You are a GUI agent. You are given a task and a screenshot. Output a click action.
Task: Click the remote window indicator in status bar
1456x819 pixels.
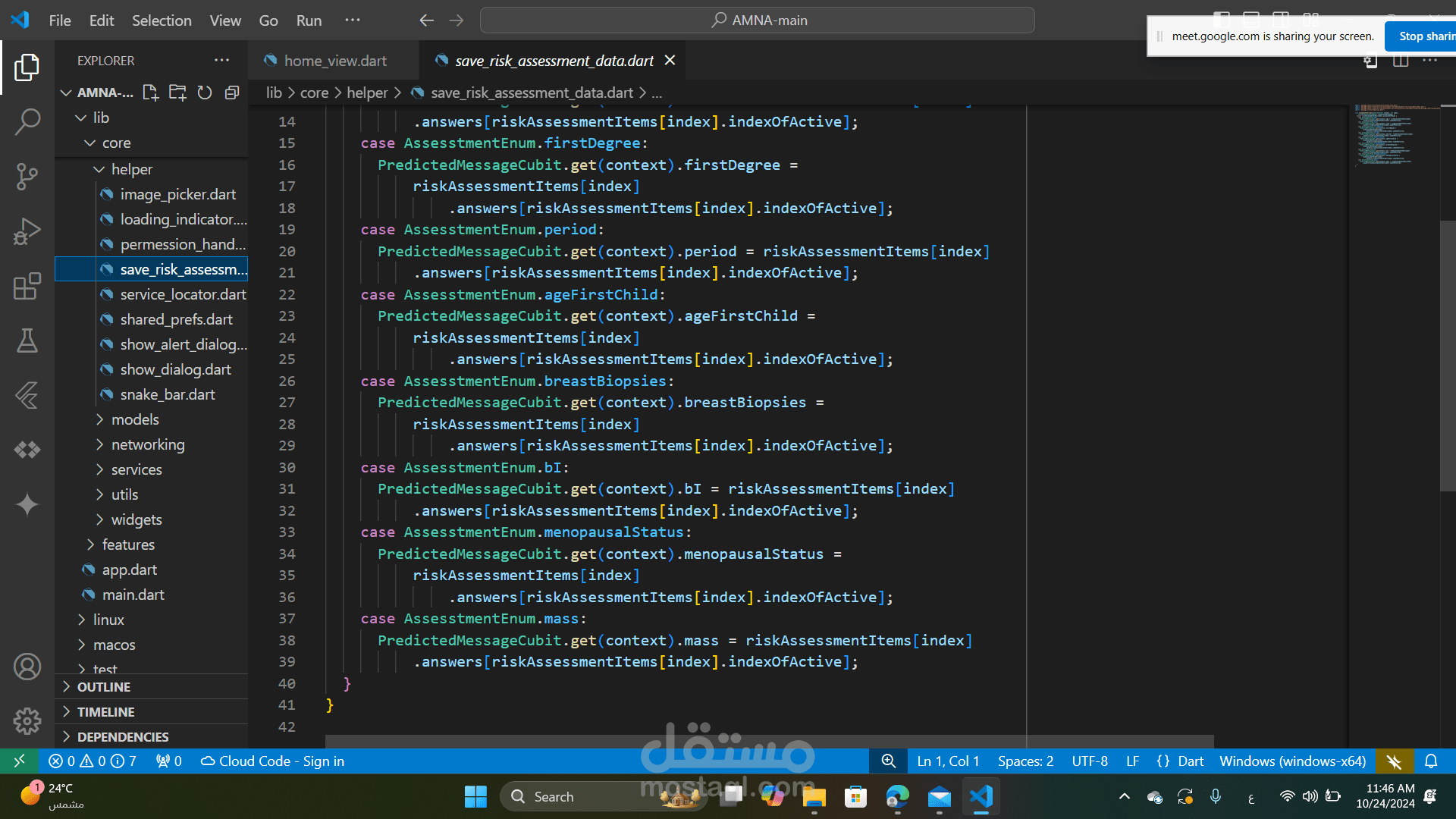(20, 761)
